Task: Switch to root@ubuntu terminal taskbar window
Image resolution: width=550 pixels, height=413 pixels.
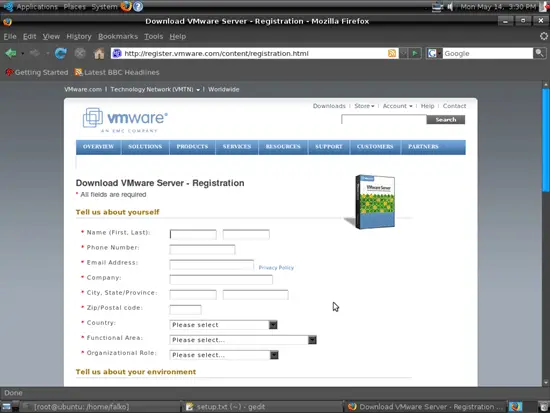Action: pyautogui.click(x=100, y=407)
